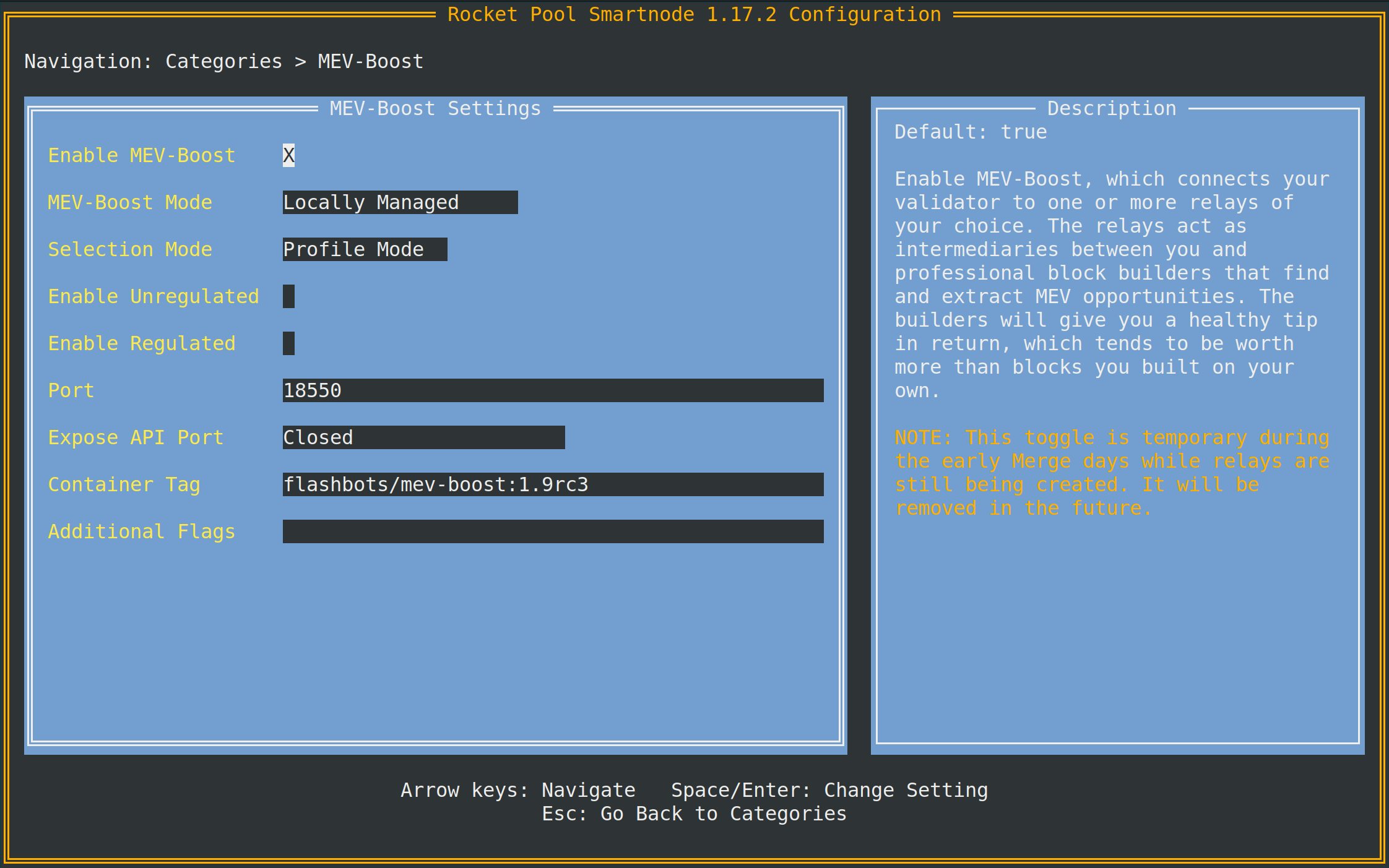
Task: Toggle the Enable MEV-Boost checkbox
Action: click(x=288, y=155)
